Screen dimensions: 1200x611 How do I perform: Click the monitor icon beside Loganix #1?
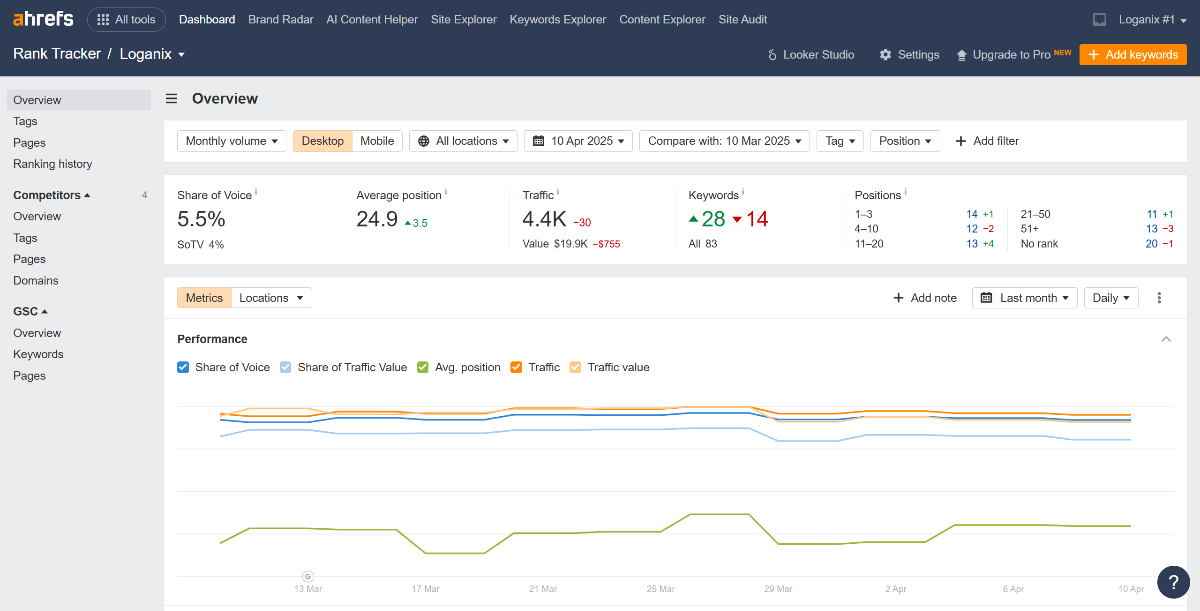point(1100,19)
